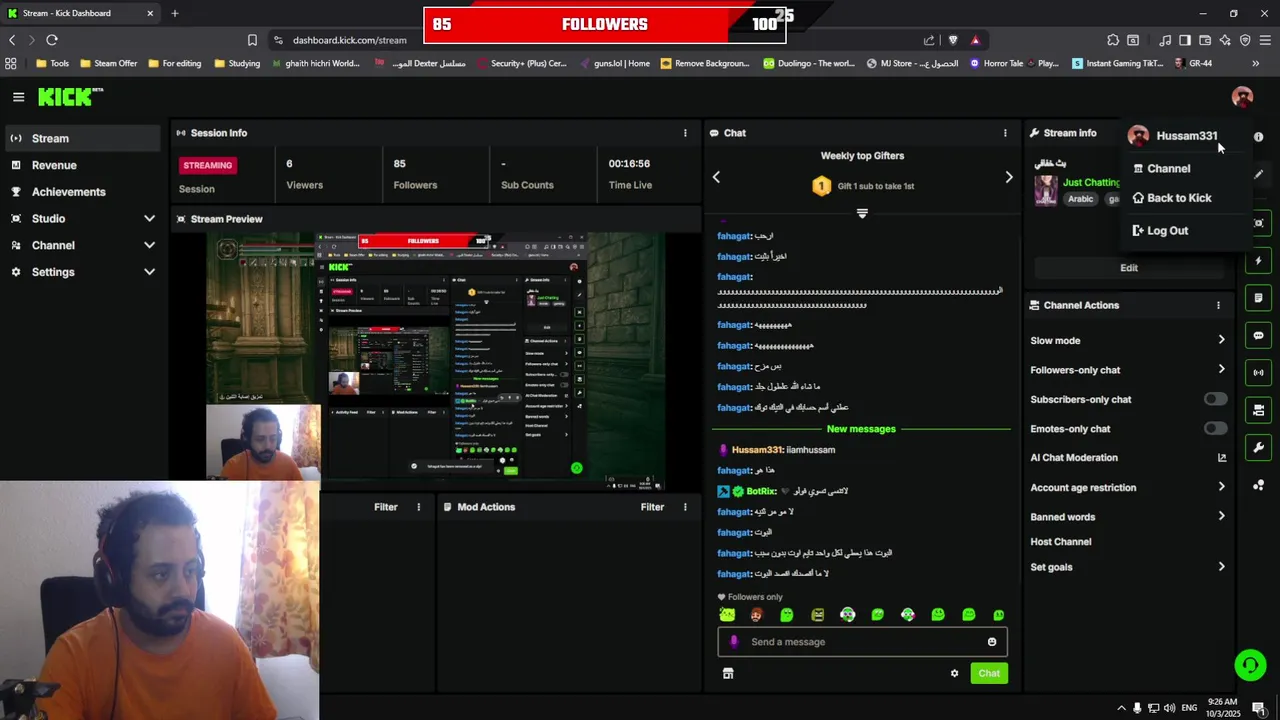
Task: Open the hamburger sidebar menu next to Kick logo
Action: click(18, 97)
